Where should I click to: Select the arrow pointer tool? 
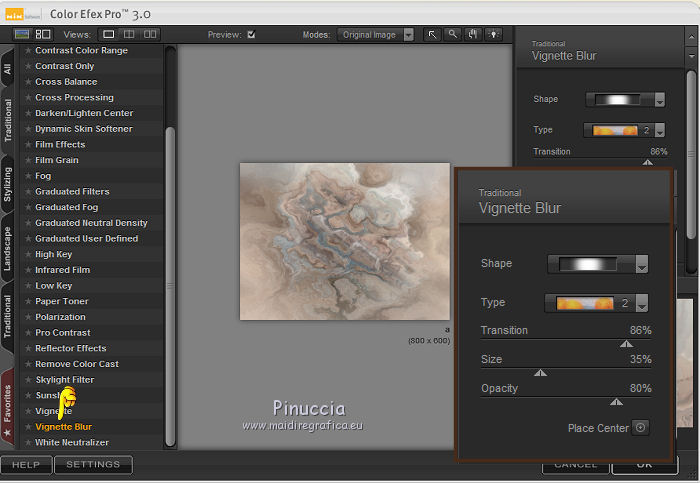pyautogui.click(x=433, y=34)
